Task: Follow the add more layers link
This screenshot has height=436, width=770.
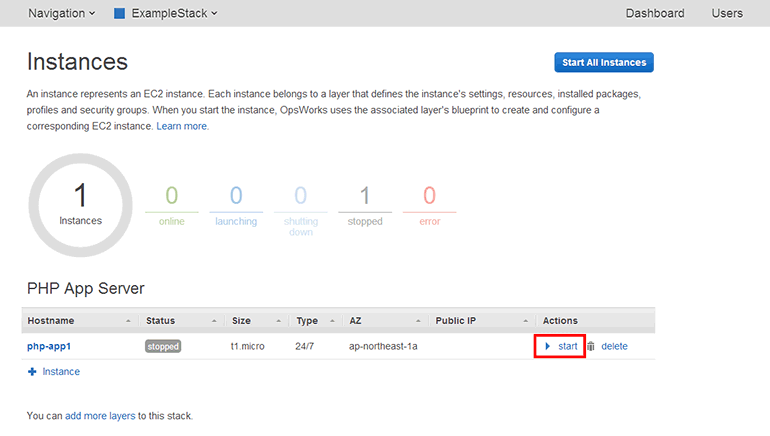Action: [x=100, y=415]
